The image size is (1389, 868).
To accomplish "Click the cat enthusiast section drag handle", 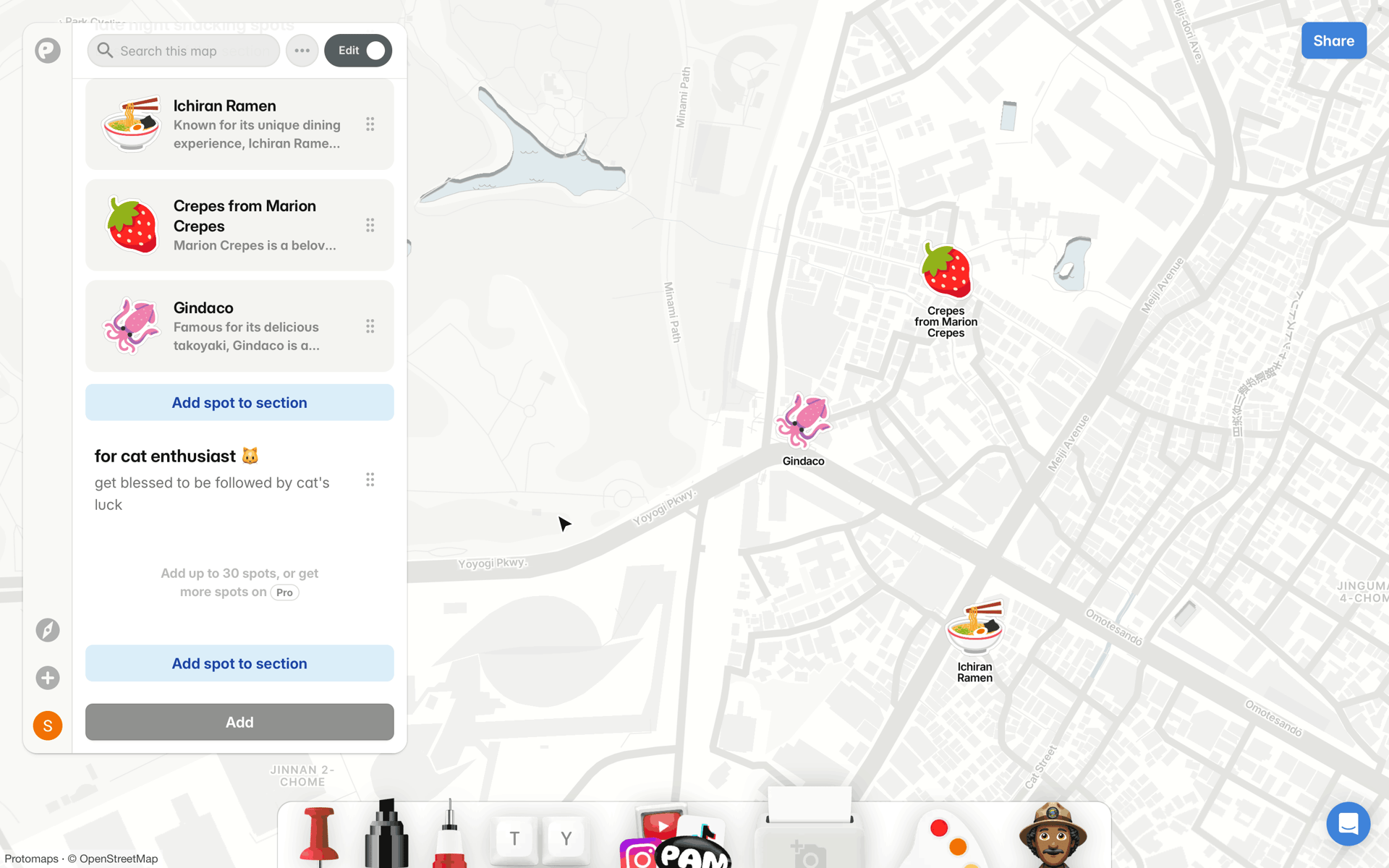I will [370, 480].
